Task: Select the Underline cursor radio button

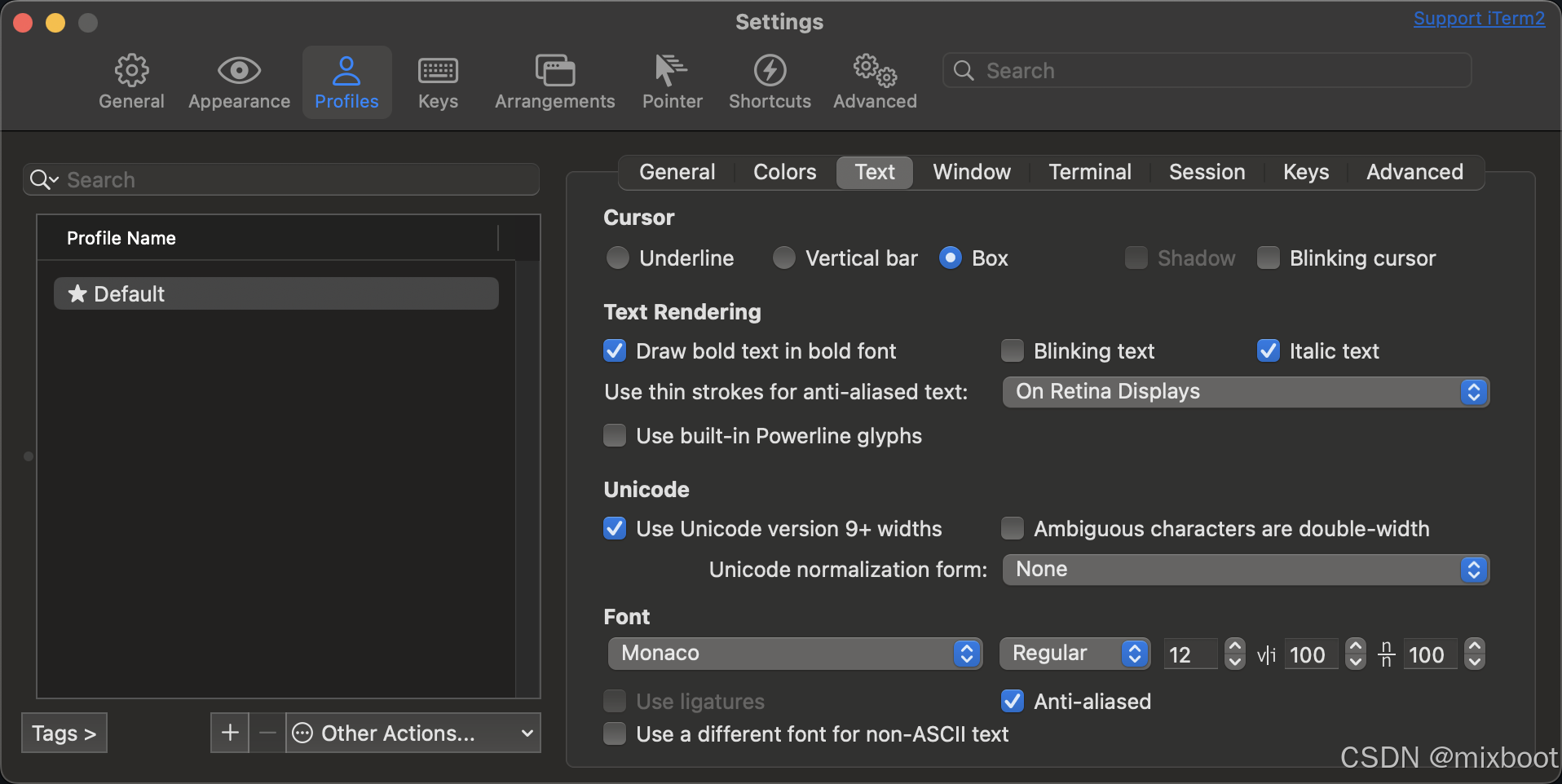Action: tap(618, 258)
